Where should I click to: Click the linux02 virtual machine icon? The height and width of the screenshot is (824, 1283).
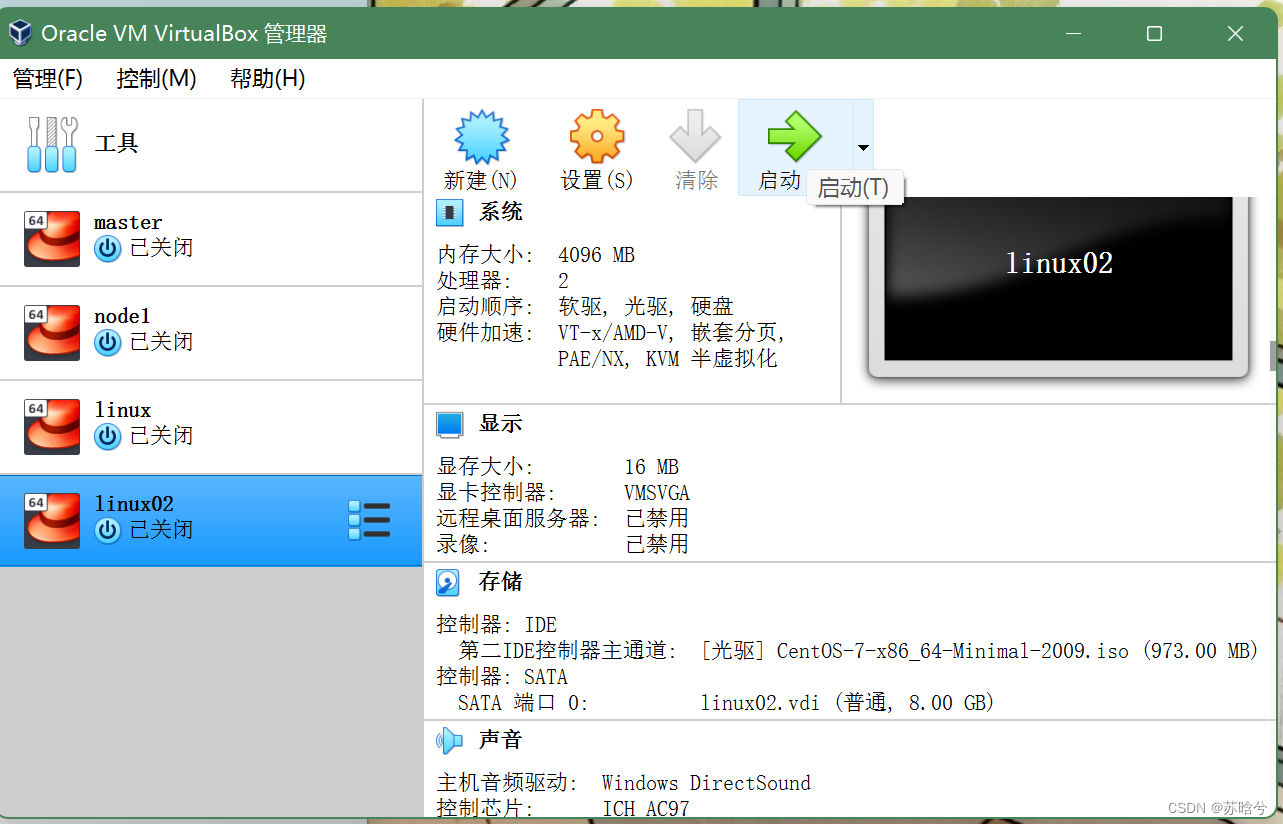pos(52,520)
